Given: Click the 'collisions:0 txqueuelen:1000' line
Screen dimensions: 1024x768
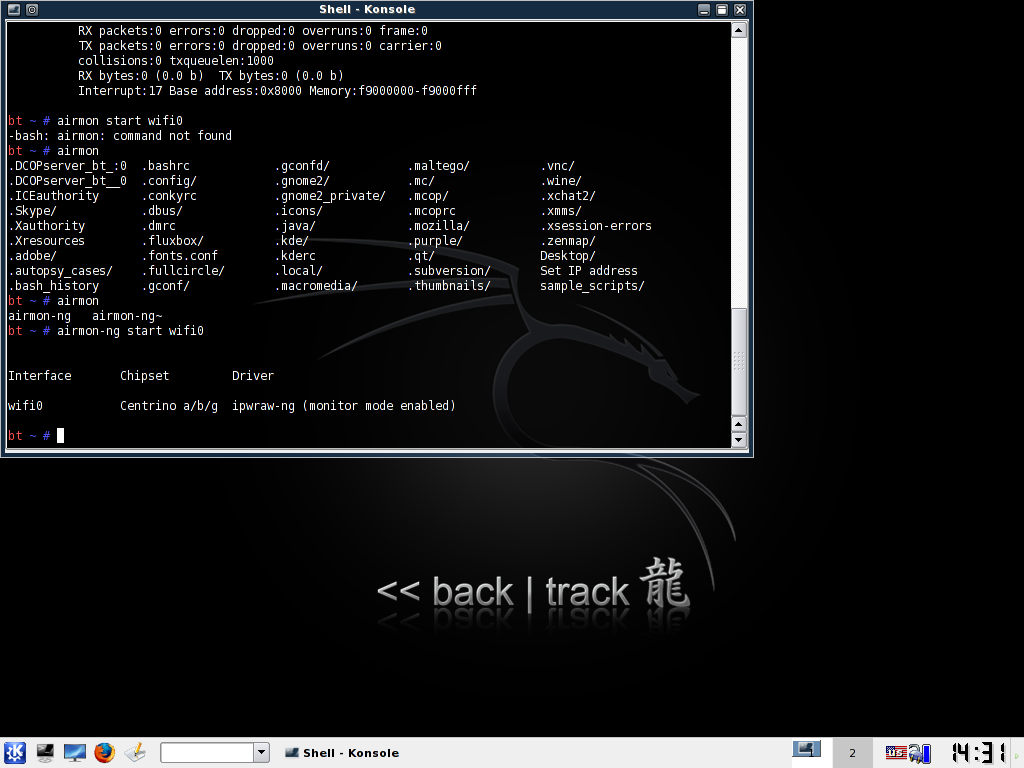Looking at the screenshot, I should (x=176, y=60).
